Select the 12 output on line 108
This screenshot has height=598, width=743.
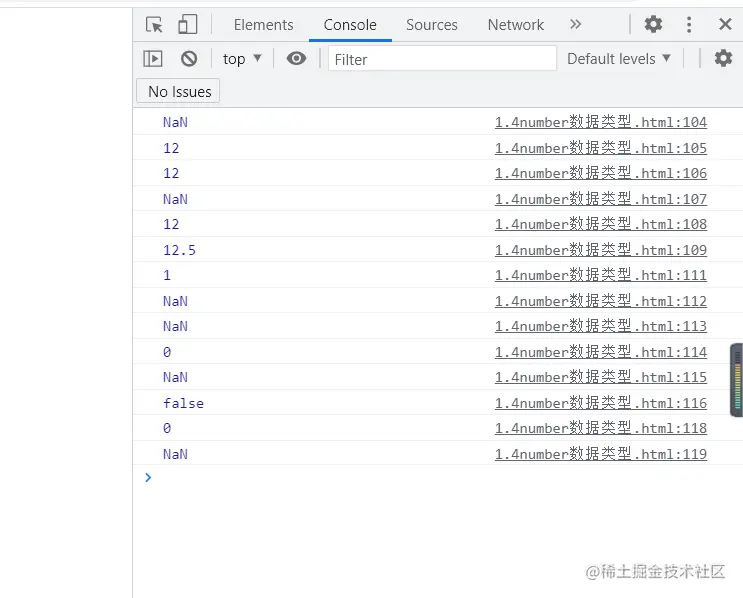coord(171,224)
